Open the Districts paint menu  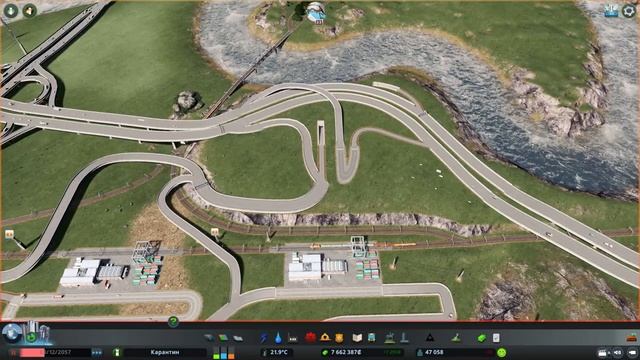click(x=238, y=338)
